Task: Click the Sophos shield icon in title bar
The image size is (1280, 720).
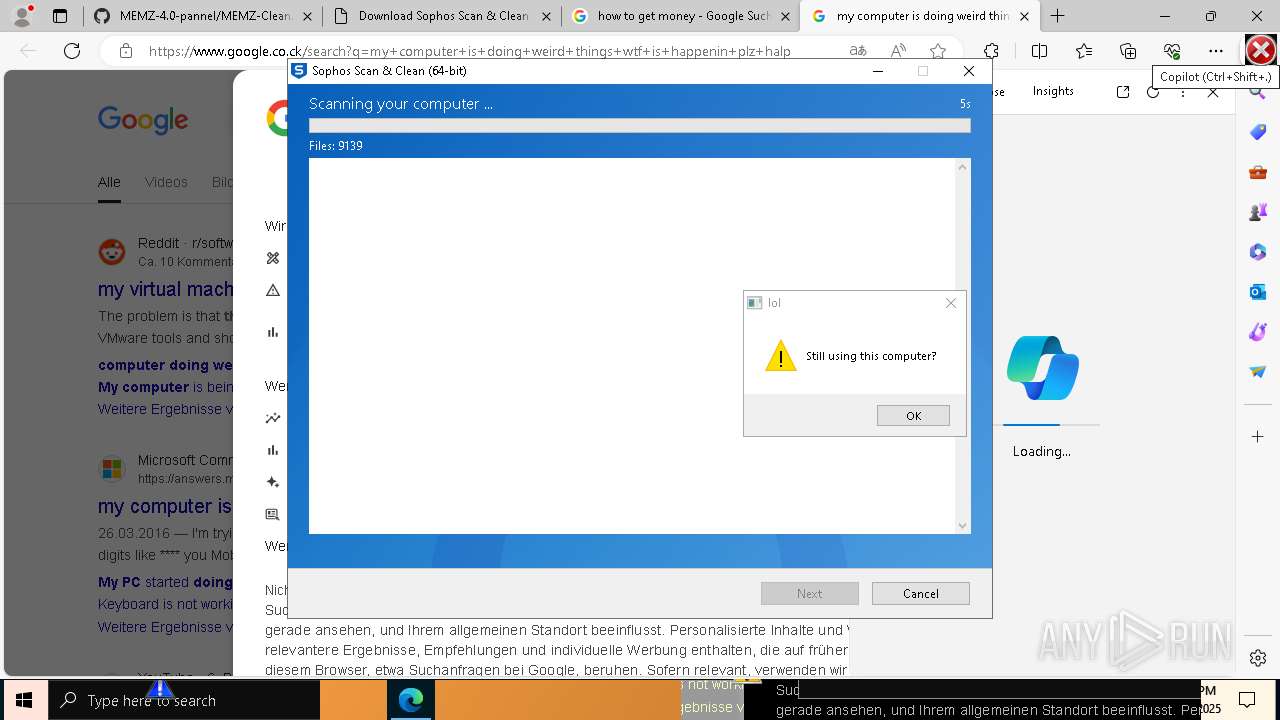Action: pos(298,71)
